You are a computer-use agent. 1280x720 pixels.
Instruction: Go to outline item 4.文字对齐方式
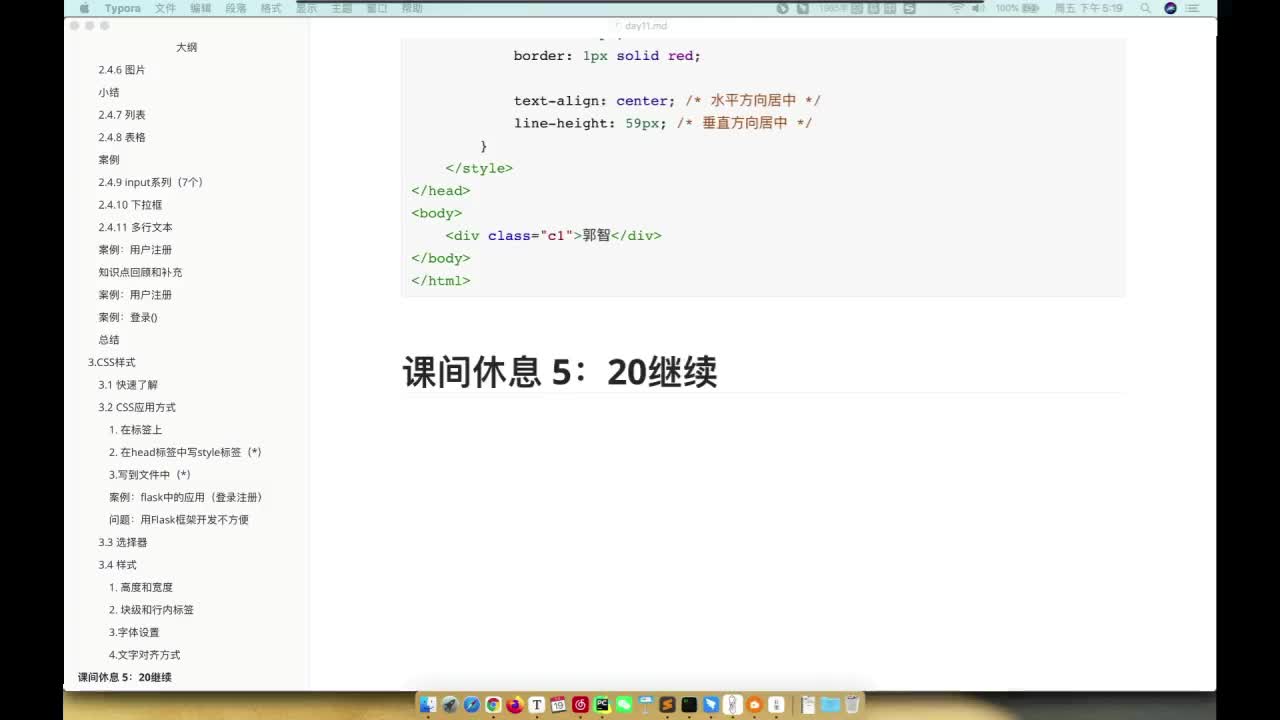tap(145, 655)
